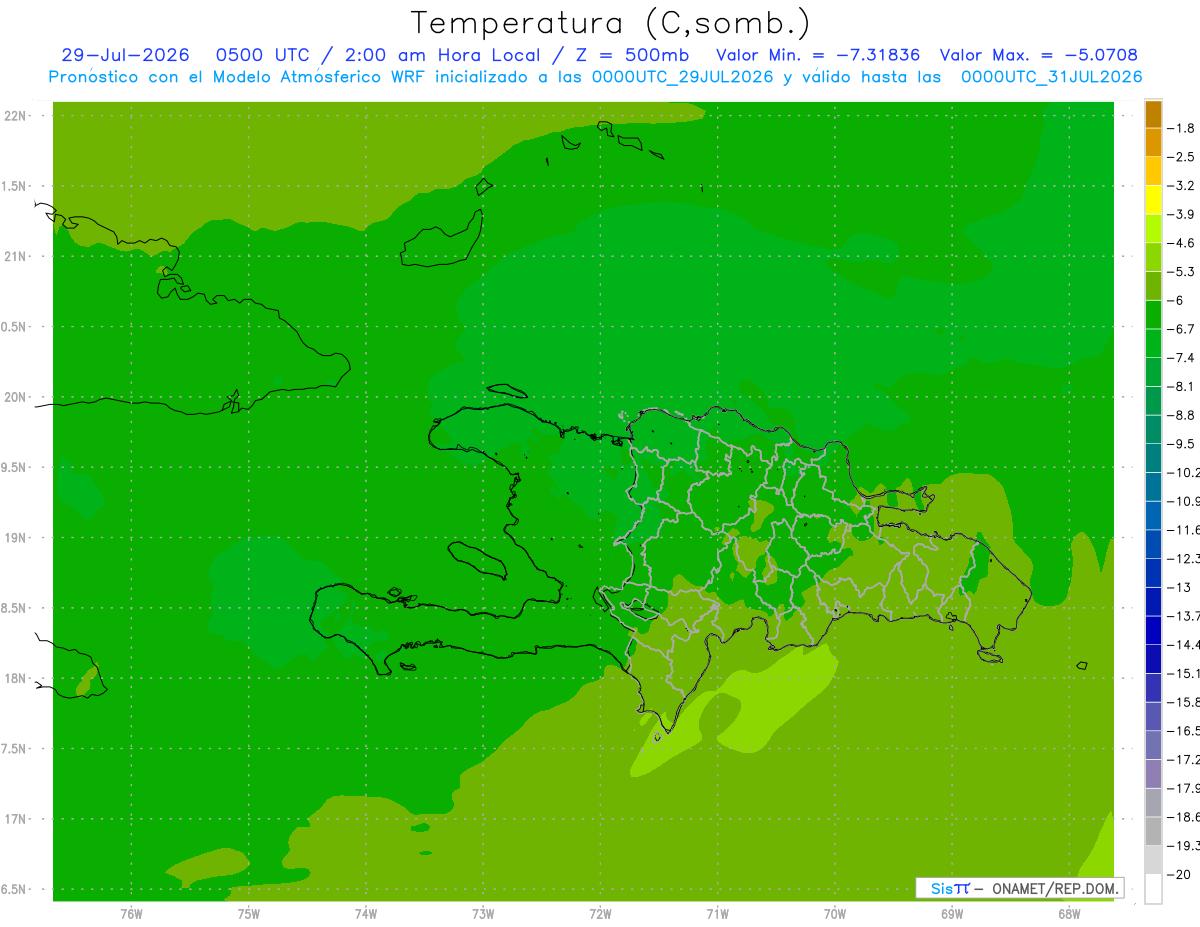The image size is (1200, 927).
Task: Click the '-3.9' colorbar label
Action: click(1181, 214)
